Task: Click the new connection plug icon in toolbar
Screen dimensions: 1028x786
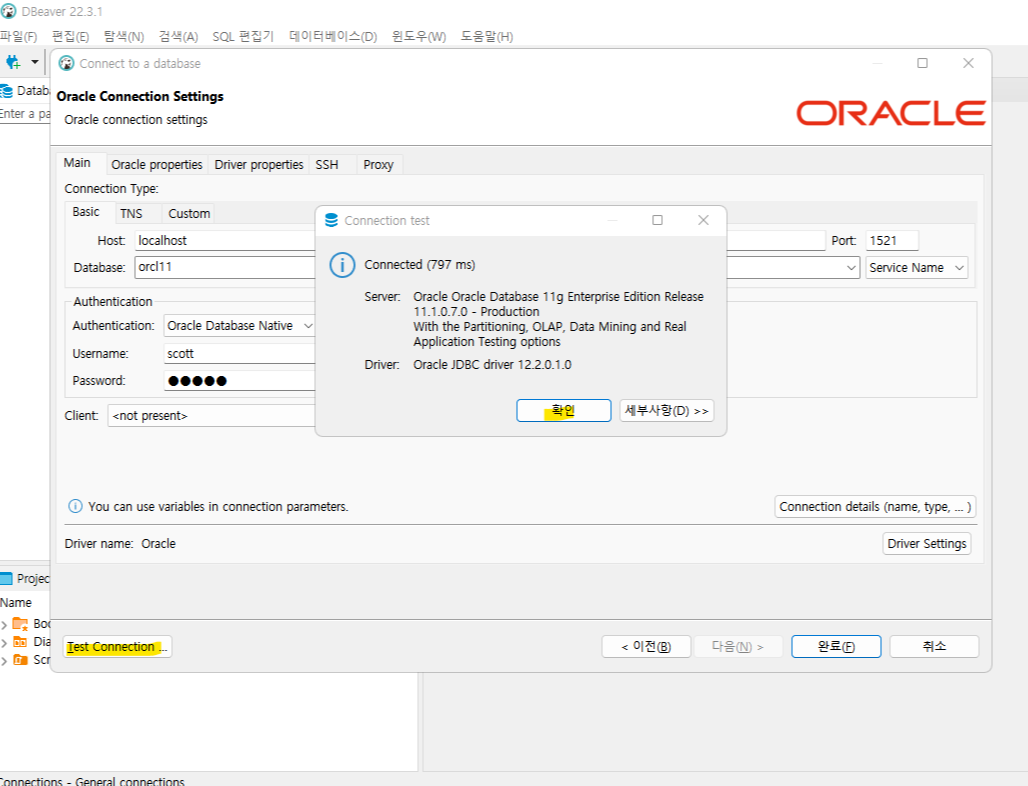Action: tap(13, 62)
